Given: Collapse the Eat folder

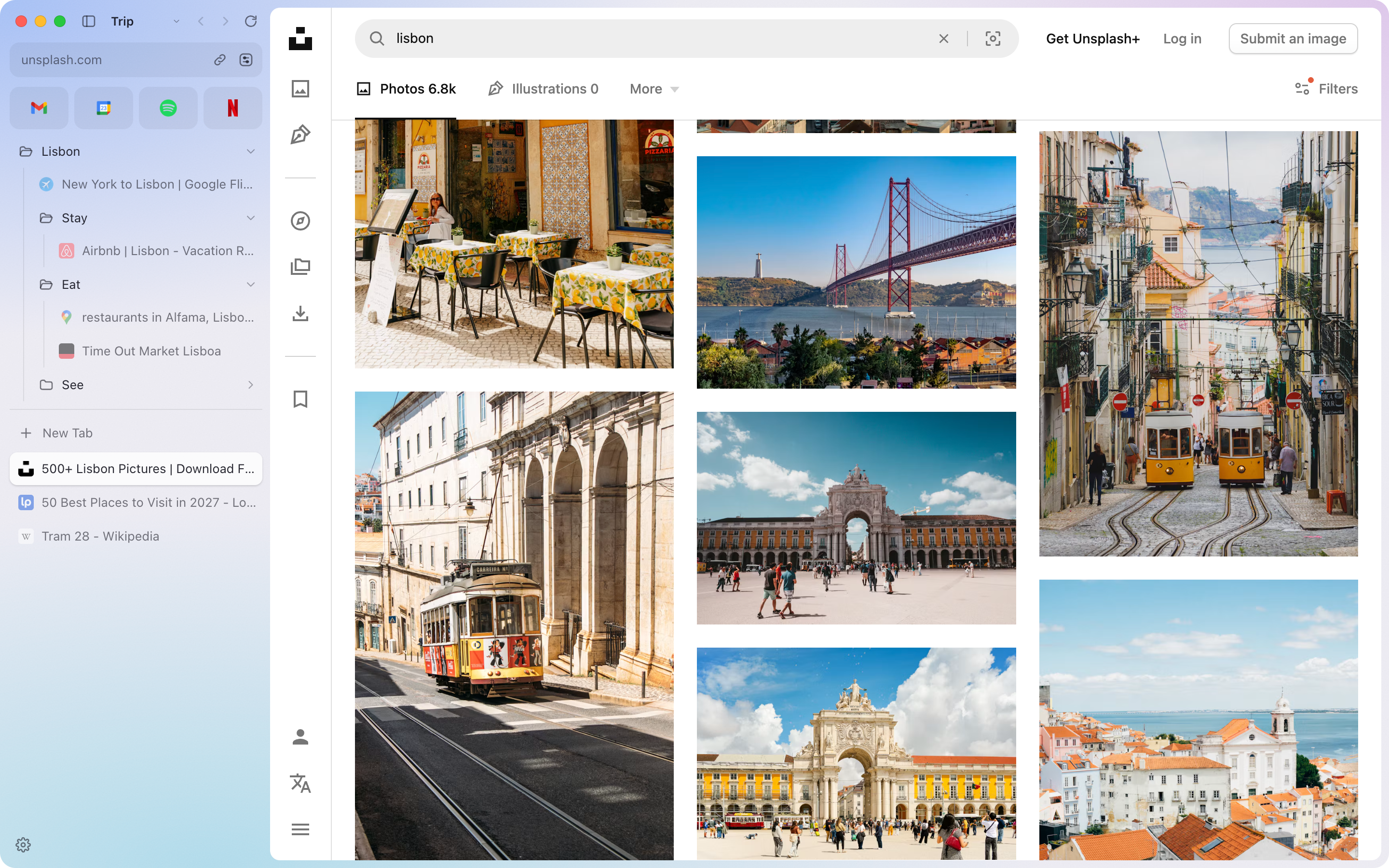Looking at the screenshot, I should (251, 284).
